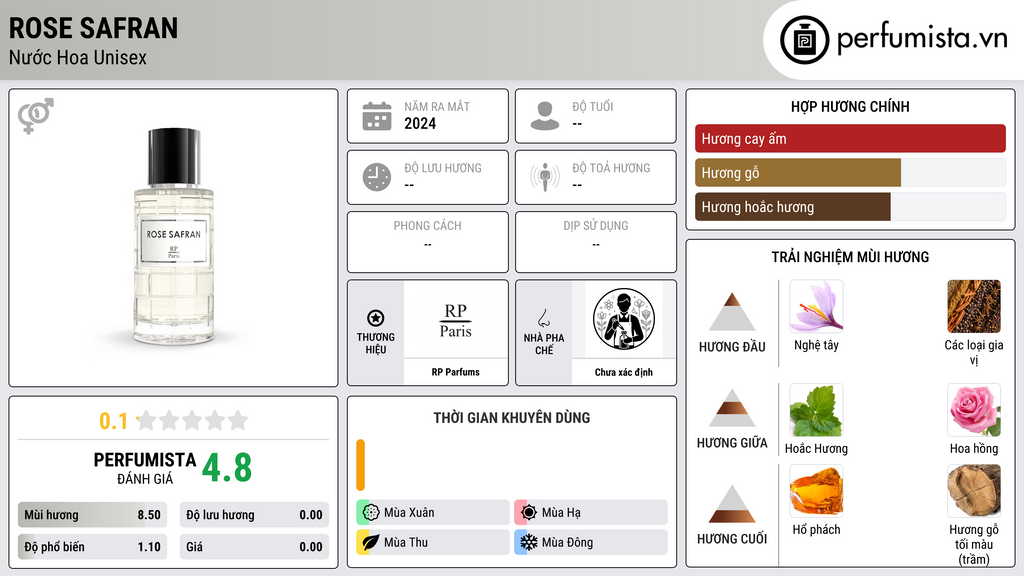The image size is (1024, 576).
Task: Click the Hương đầu pyramid icon
Action: pyautogui.click(x=732, y=312)
